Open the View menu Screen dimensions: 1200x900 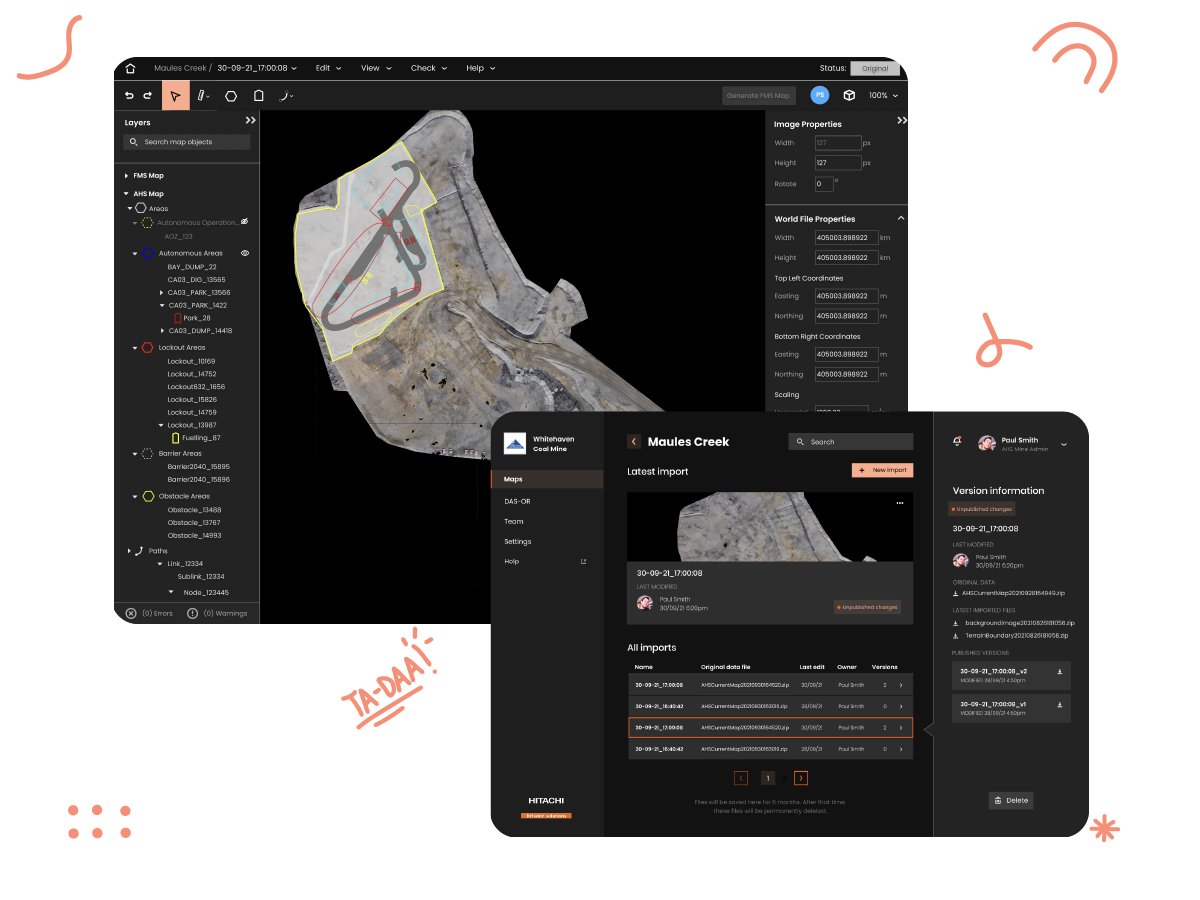pos(374,68)
